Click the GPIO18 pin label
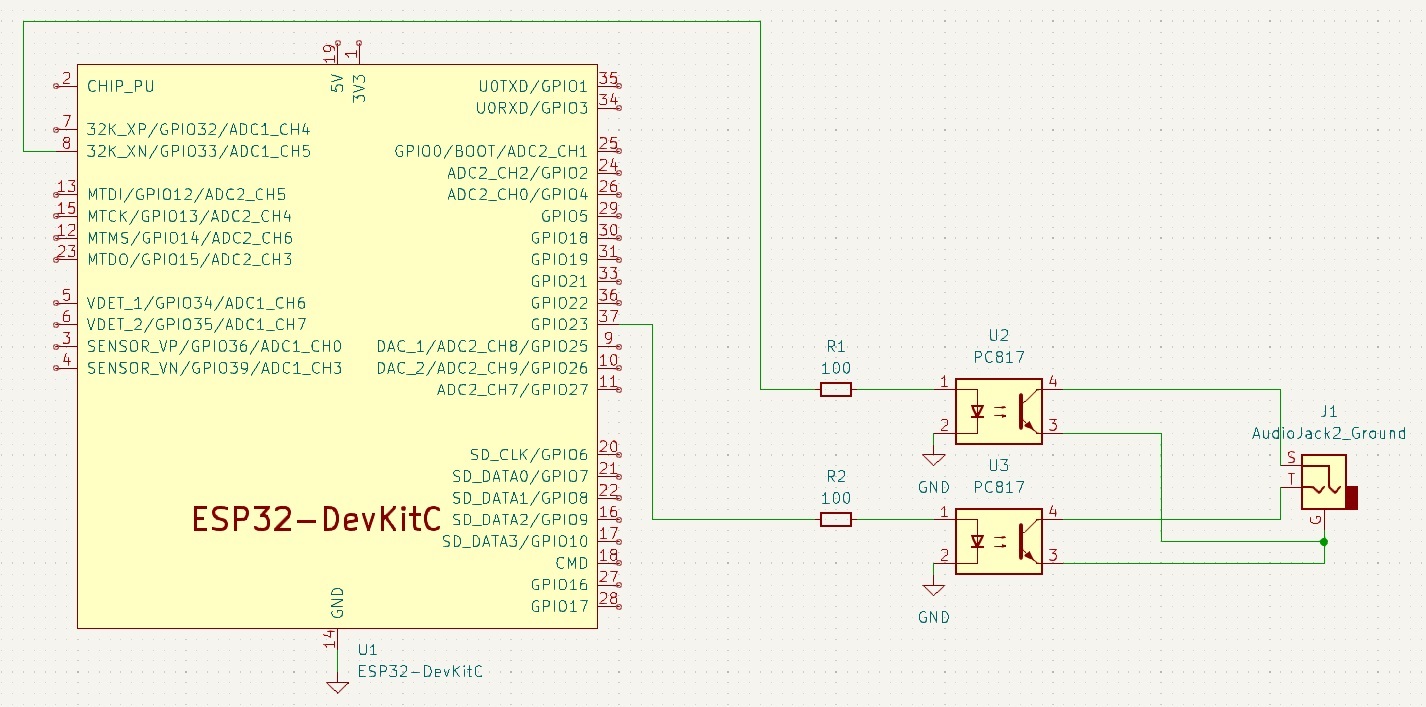Viewport: 1426px width, 707px height. pyautogui.click(x=560, y=238)
